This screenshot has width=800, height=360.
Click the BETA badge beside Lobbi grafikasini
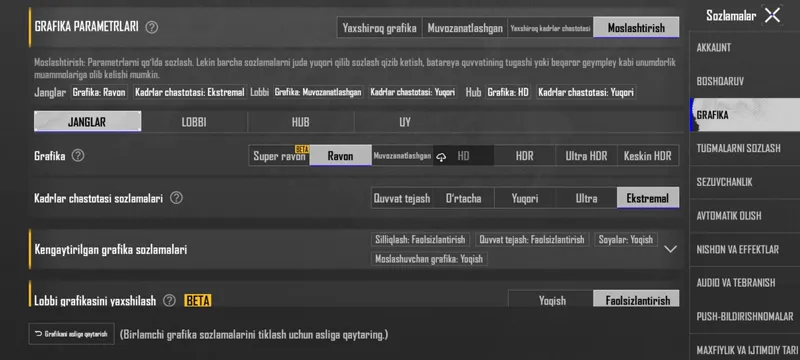198,300
